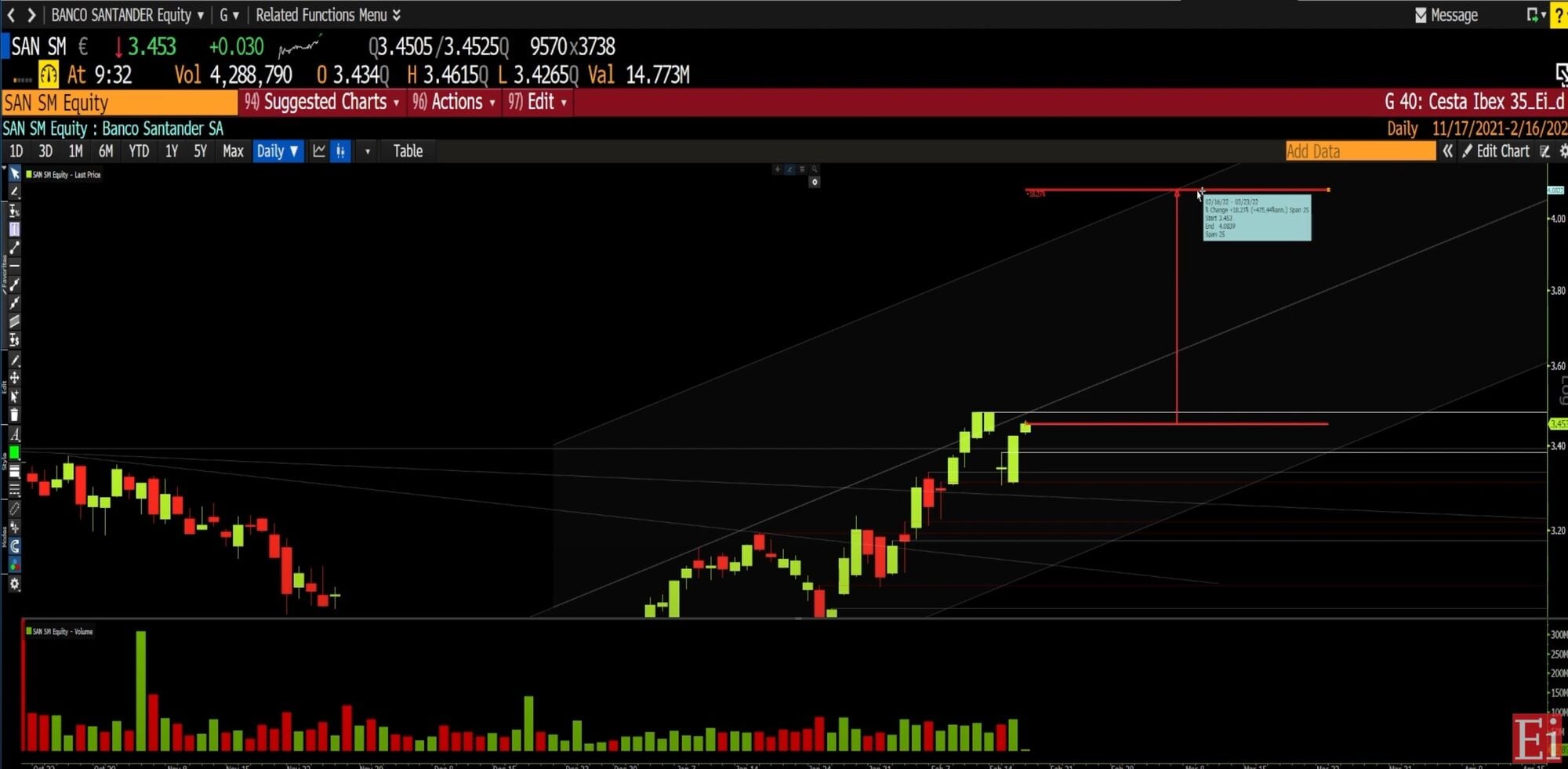Click the G 40: Cesta Ibex 35_Ei_d title
The height and width of the screenshot is (769, 1568).
click(1474, 102)
